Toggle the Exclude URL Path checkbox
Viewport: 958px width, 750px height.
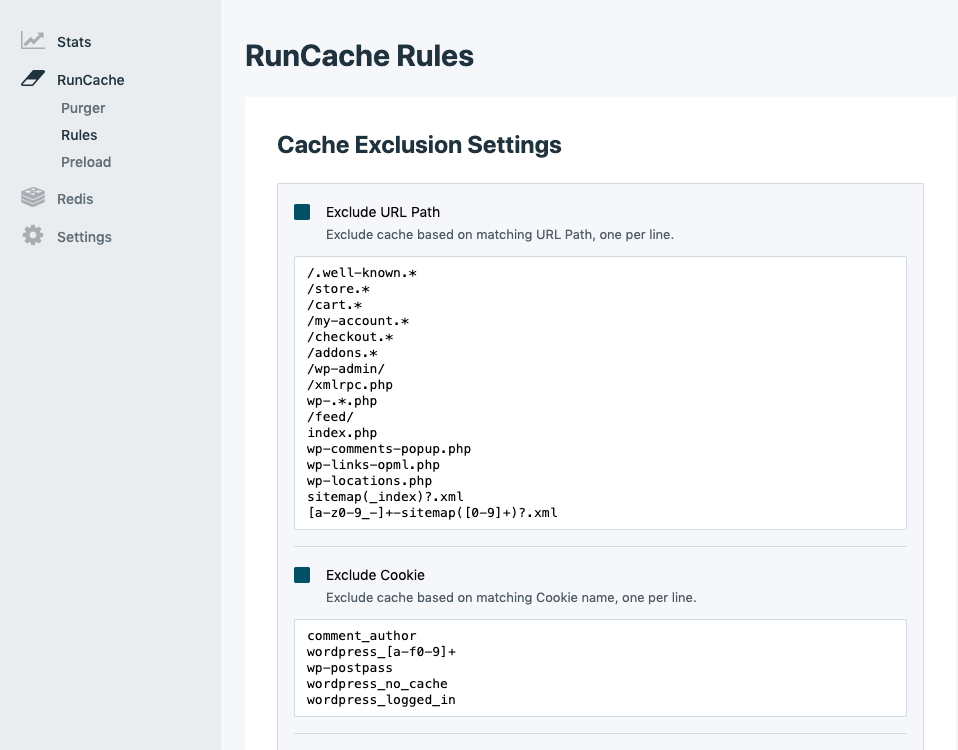click(302, 212)
